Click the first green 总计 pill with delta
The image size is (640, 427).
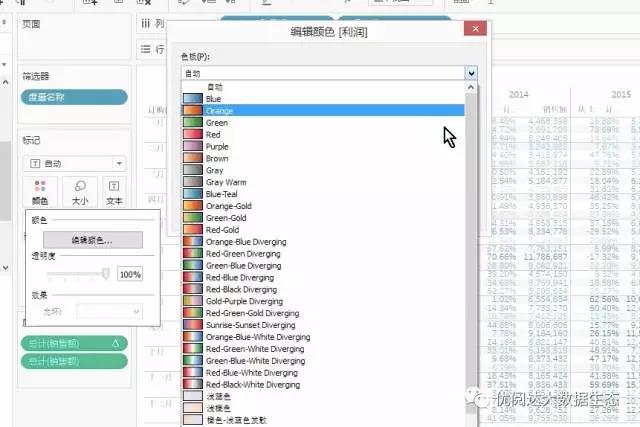(74, 343)
